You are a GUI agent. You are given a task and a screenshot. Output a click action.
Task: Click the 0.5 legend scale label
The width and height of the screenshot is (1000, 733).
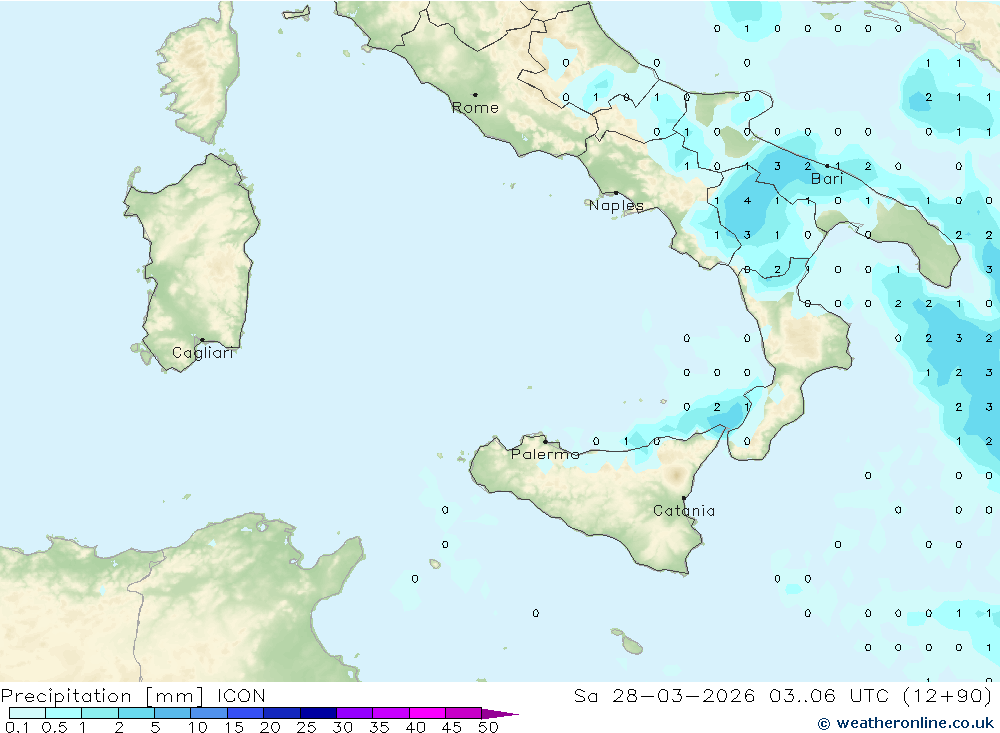[54, 727]
